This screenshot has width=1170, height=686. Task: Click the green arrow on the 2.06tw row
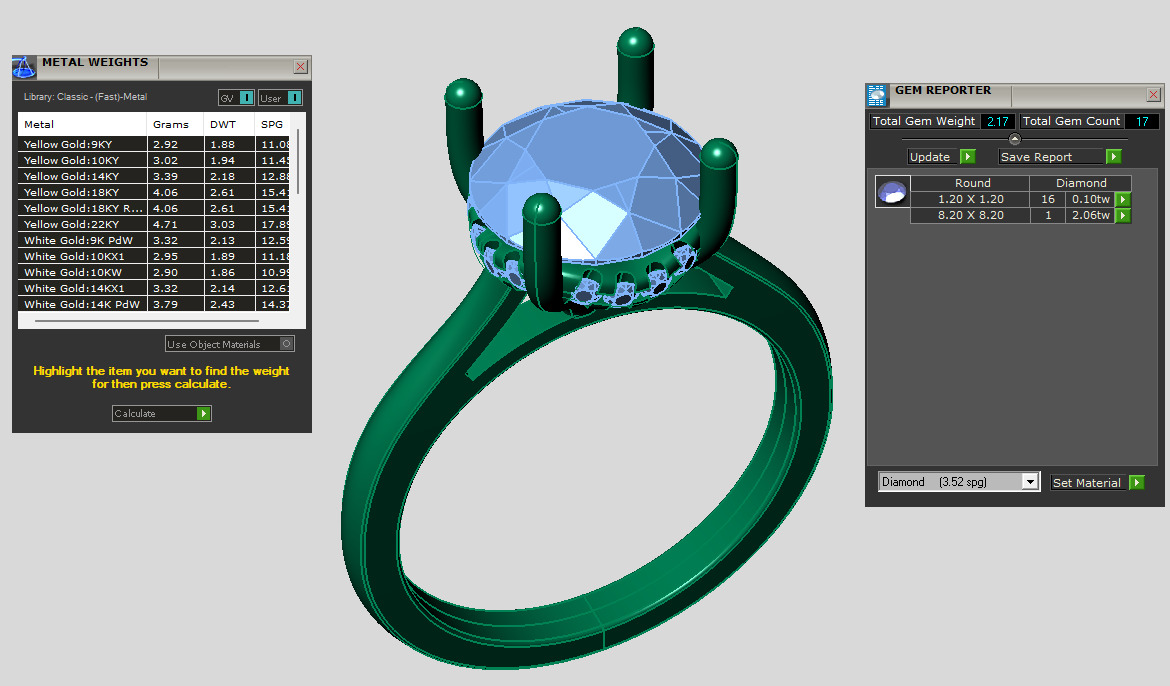pos(1123,216)
